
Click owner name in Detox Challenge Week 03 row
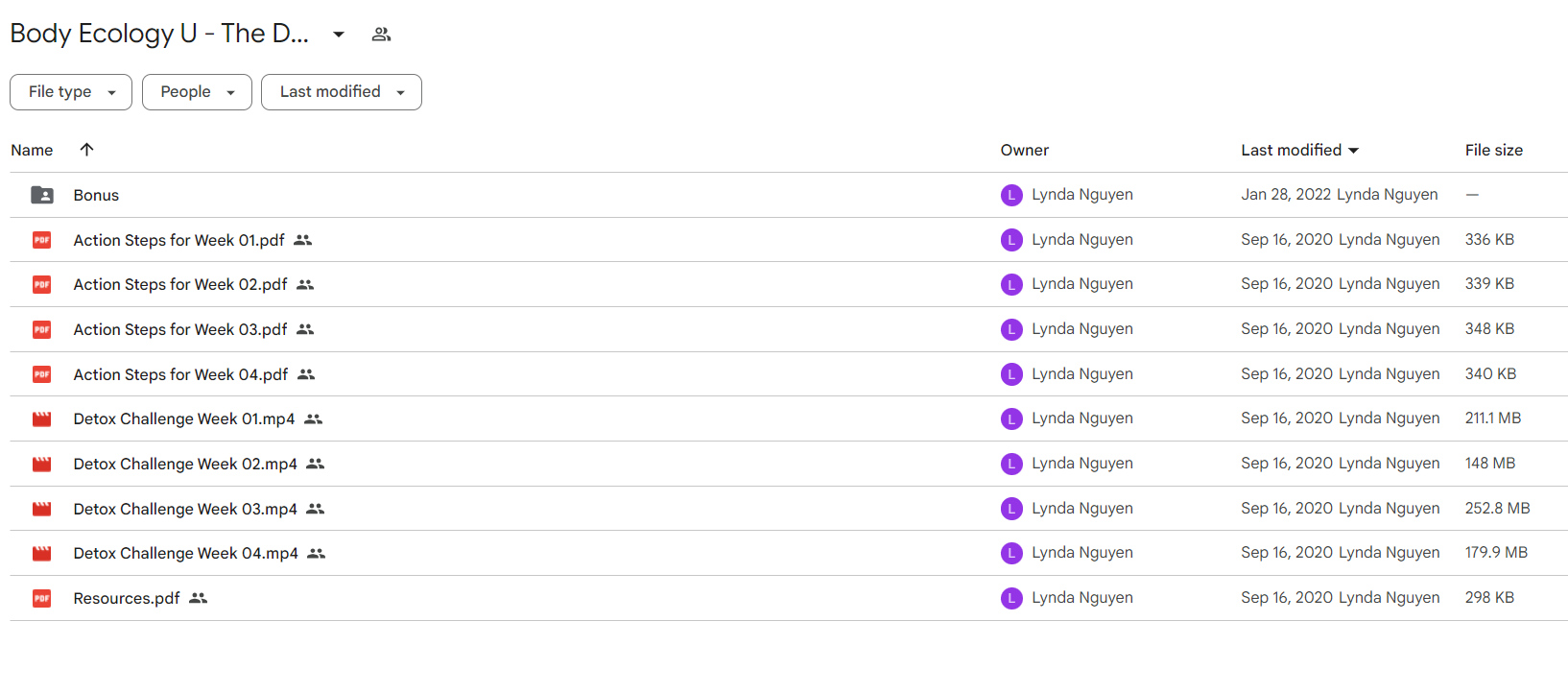pos(1082,508)
